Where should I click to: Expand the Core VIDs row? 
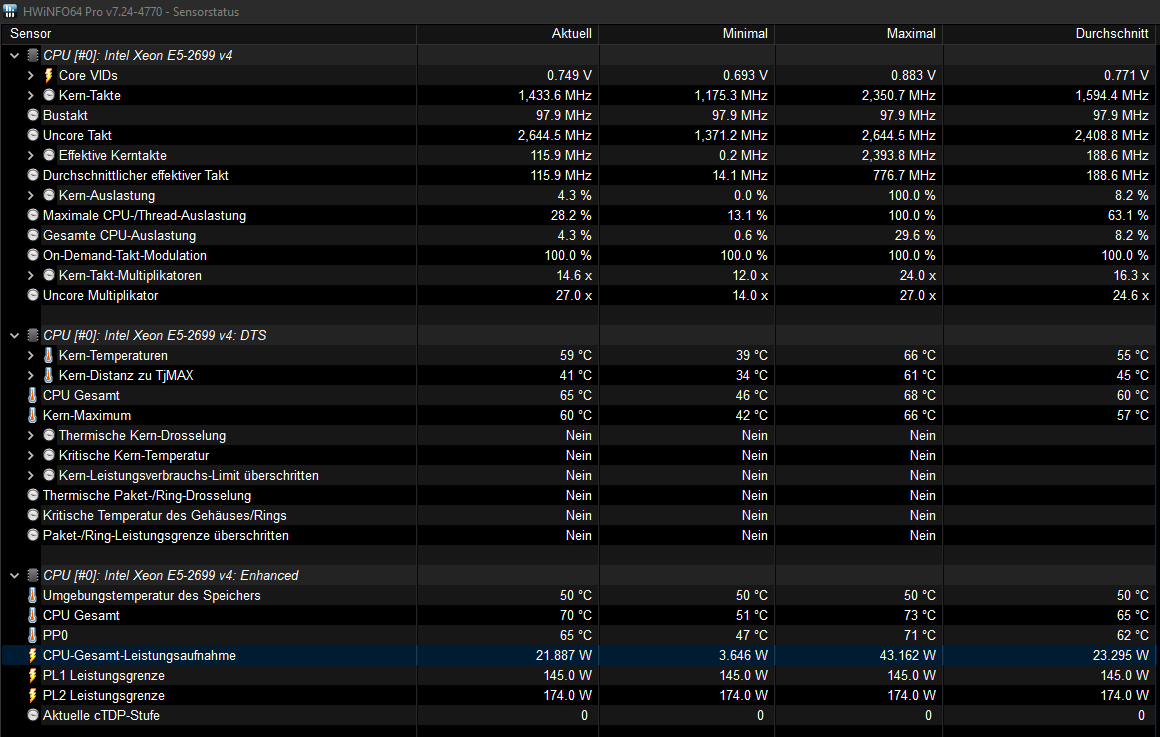[x=30, y=75]
